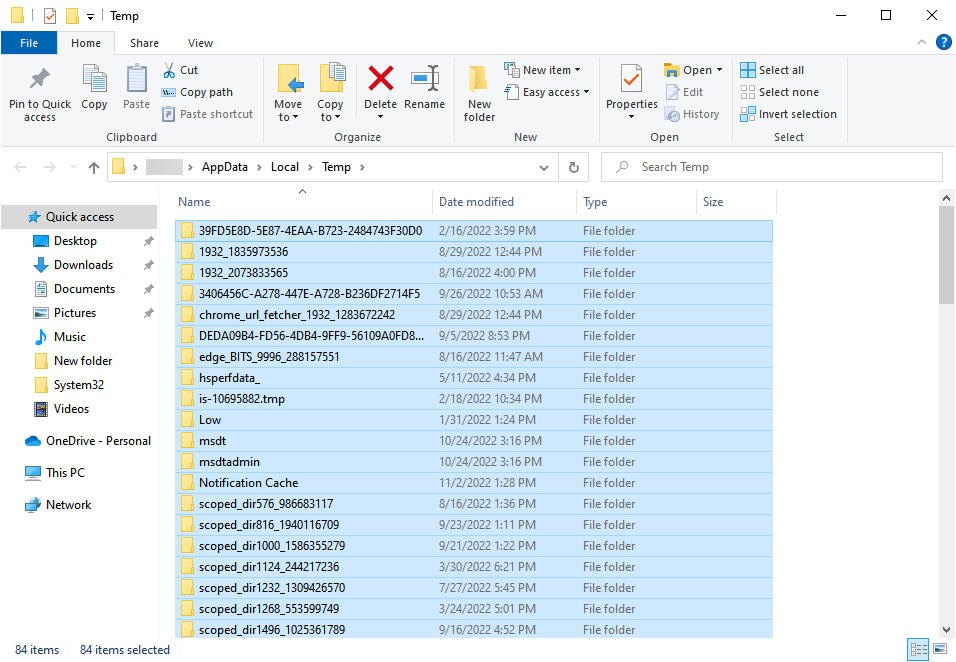The width and height of the screenshot is (956, 662).
Task: Switch to Details view icon
Action: point(918,649)
